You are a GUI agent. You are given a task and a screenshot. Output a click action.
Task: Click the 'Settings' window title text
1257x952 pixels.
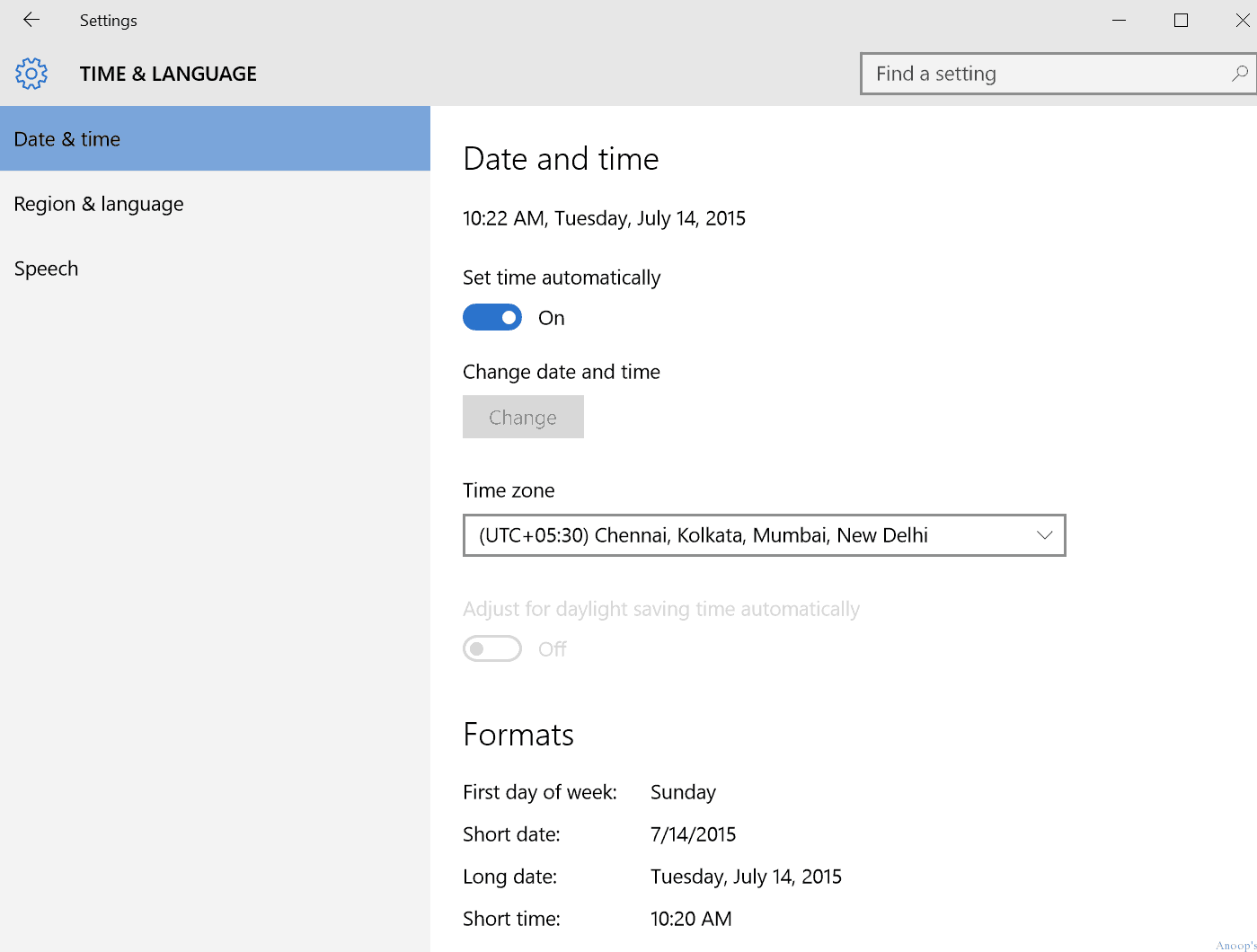108,20
